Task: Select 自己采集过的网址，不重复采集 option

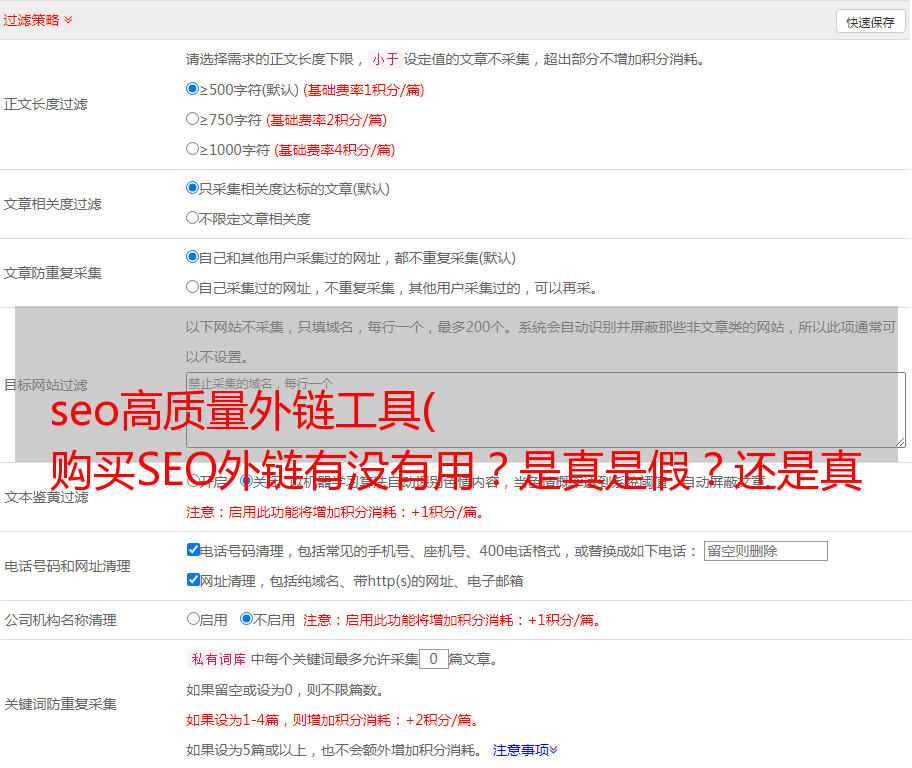Action: 193,287
